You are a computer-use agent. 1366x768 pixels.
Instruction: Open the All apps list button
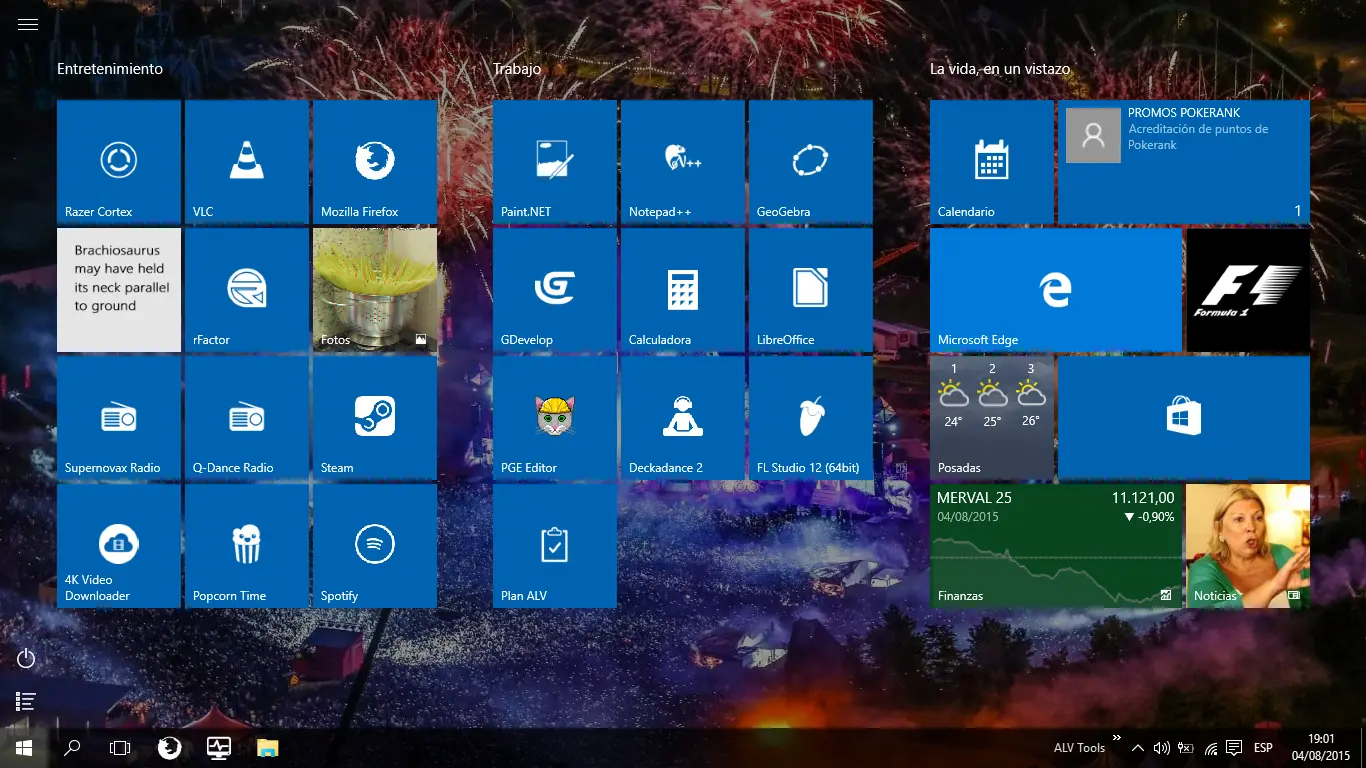coord(27,702)
